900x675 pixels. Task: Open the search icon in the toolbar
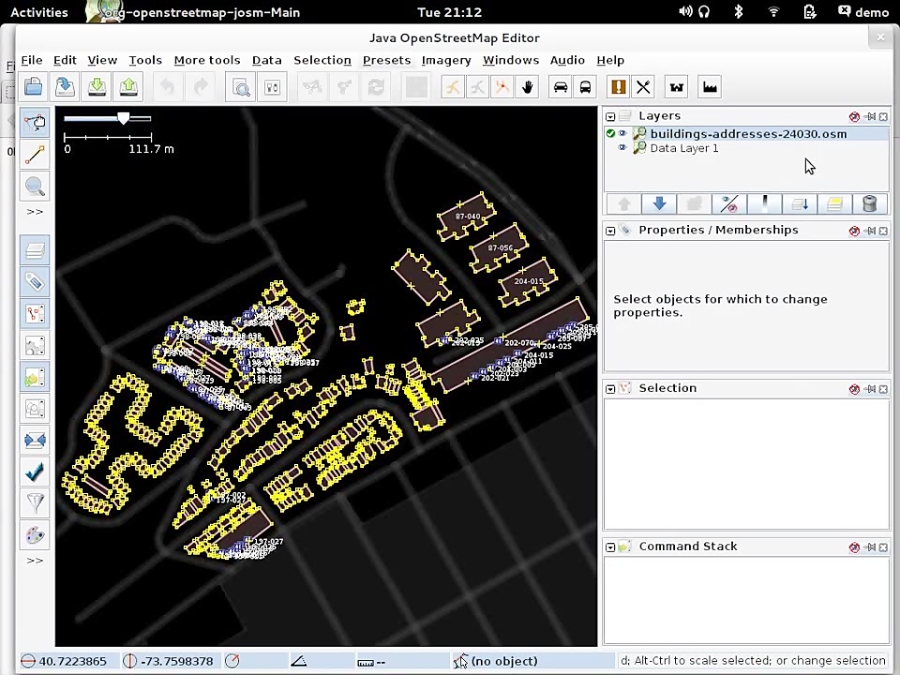point(241,87)
